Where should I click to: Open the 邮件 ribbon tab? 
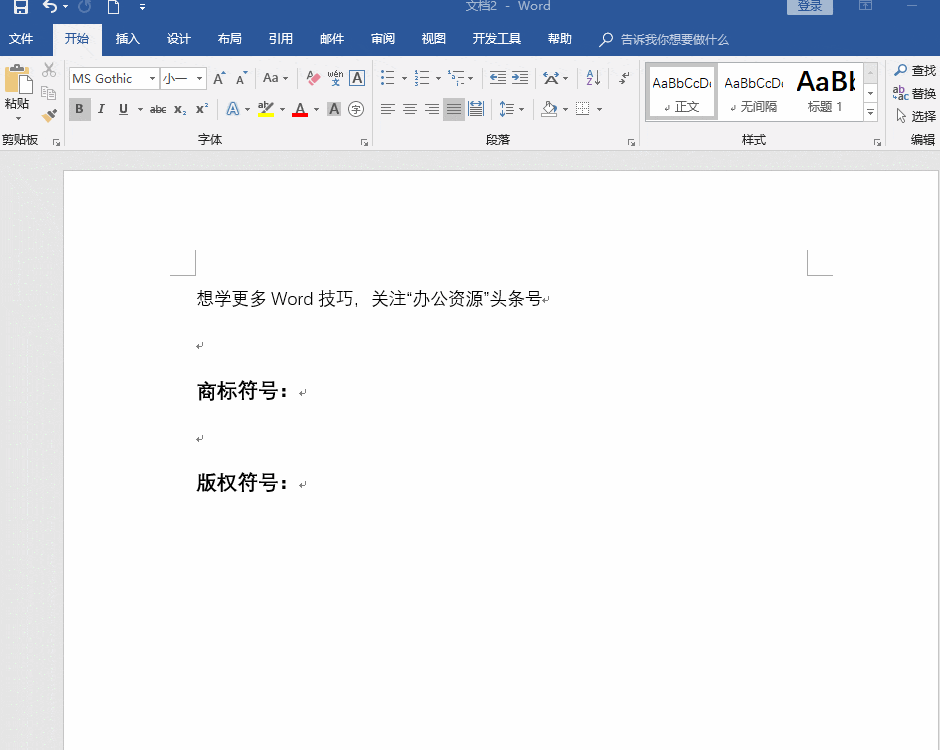(331, 38)
